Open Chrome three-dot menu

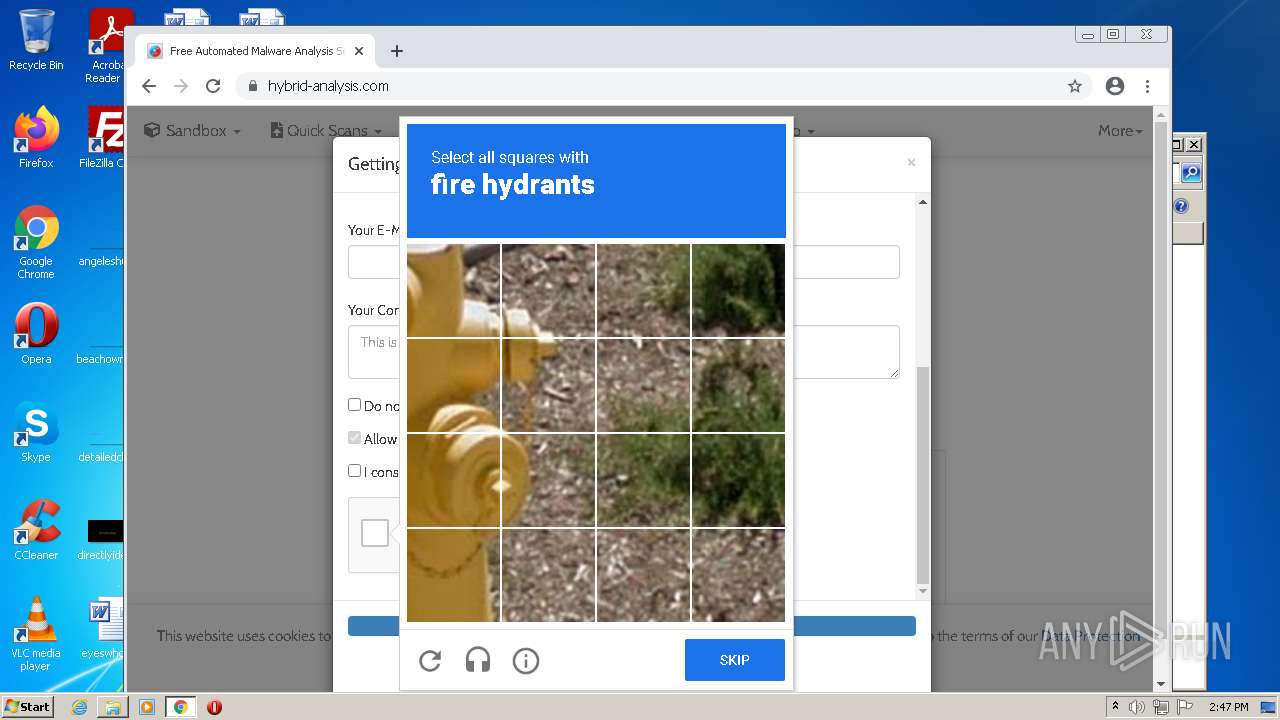click(1148, 86)
